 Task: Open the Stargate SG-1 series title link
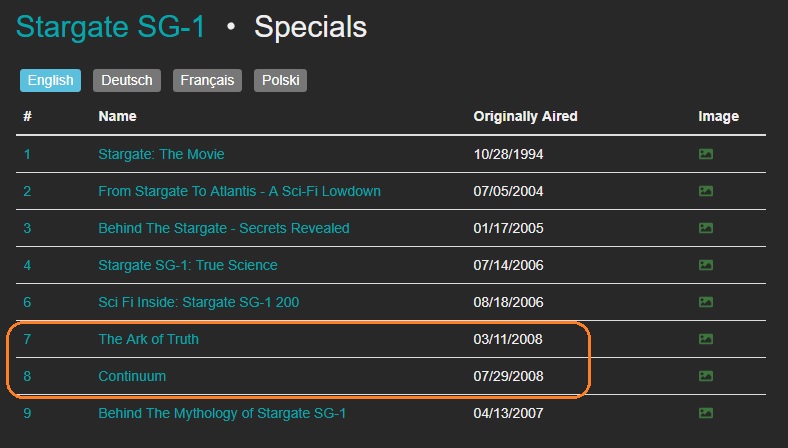[110, 27]
